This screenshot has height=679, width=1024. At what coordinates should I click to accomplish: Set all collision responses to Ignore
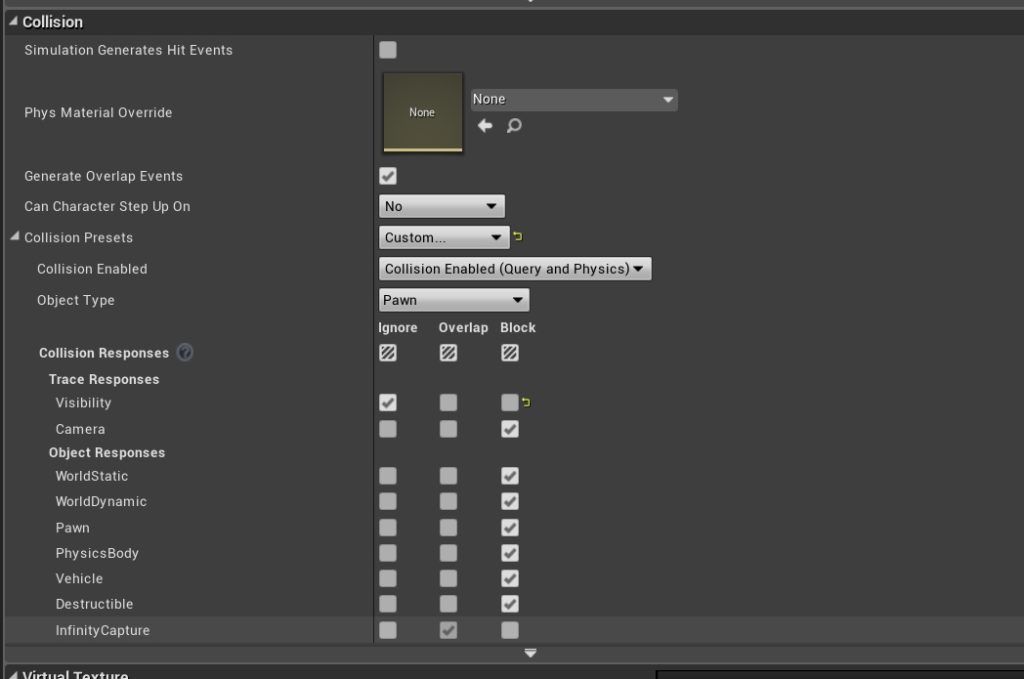[x=388, y=353]
